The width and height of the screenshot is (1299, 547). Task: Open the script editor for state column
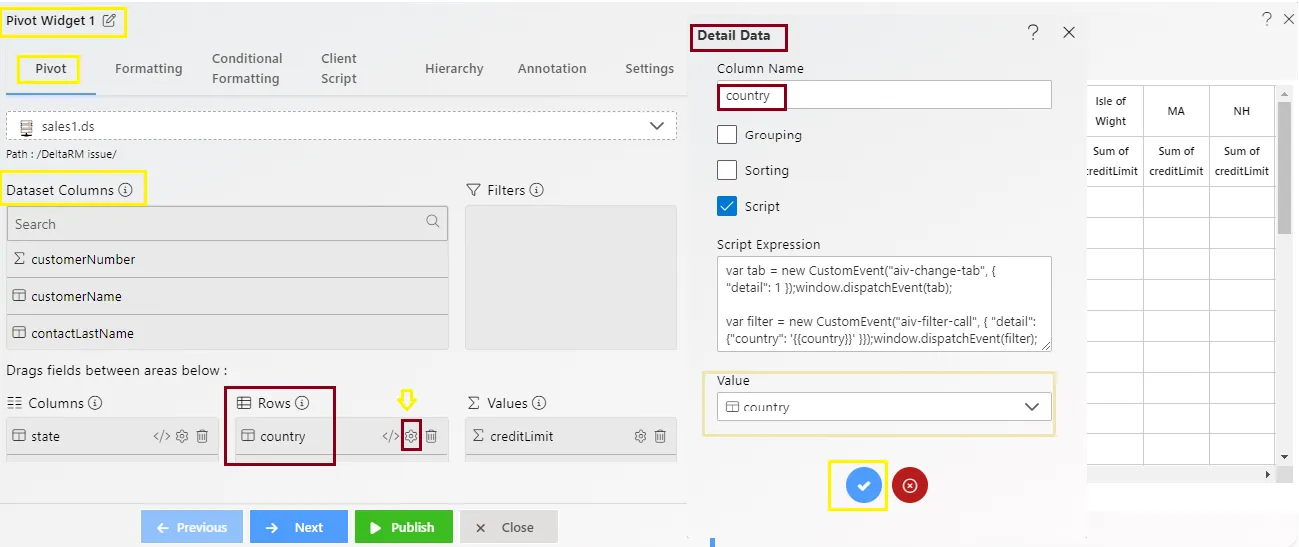[x=161, y=437]
